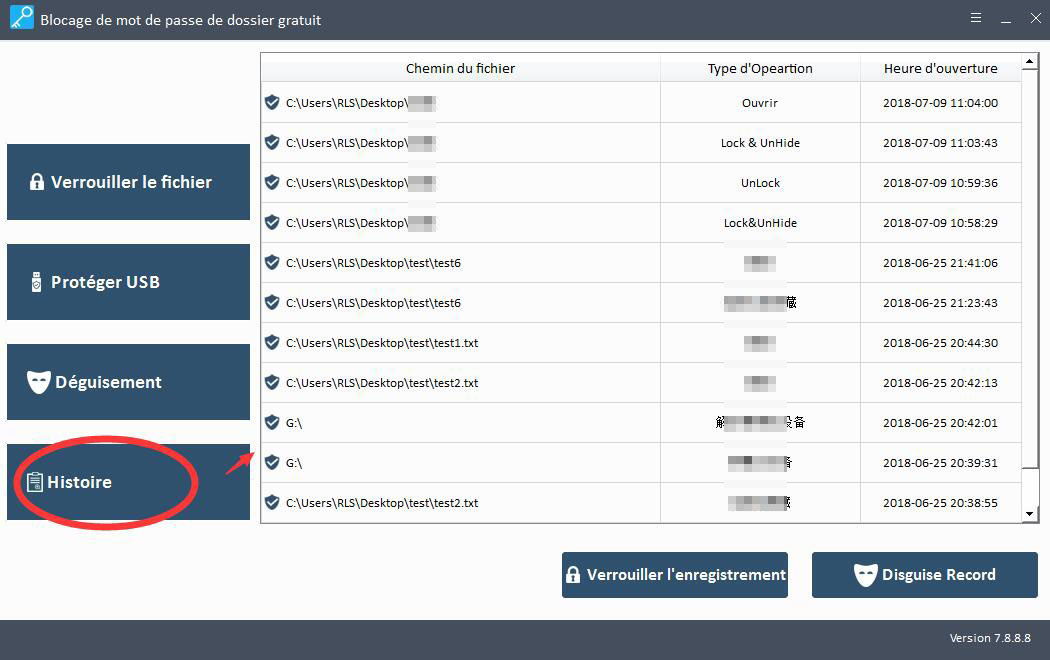Click the key logo in the title bar
The height and width of the screenshot is (660, 1050).
coord(19,19)
